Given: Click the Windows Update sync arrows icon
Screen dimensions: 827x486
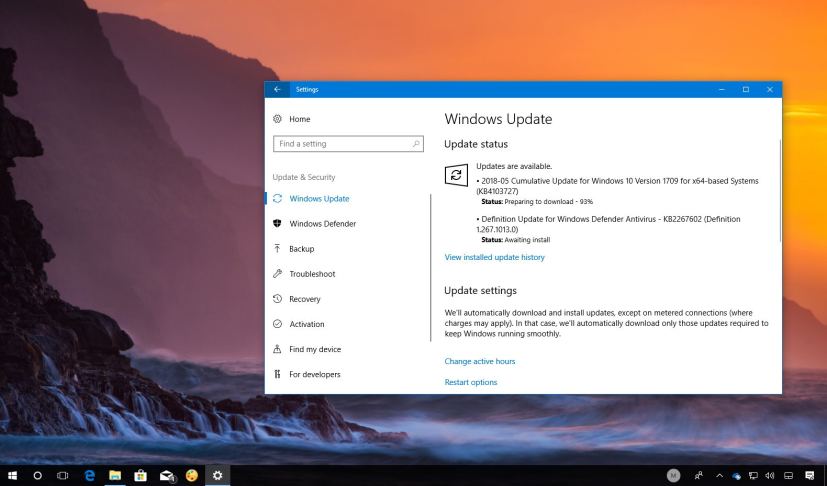Looking at the screenshot, I should pyautogui.click(x=277, y=199).
